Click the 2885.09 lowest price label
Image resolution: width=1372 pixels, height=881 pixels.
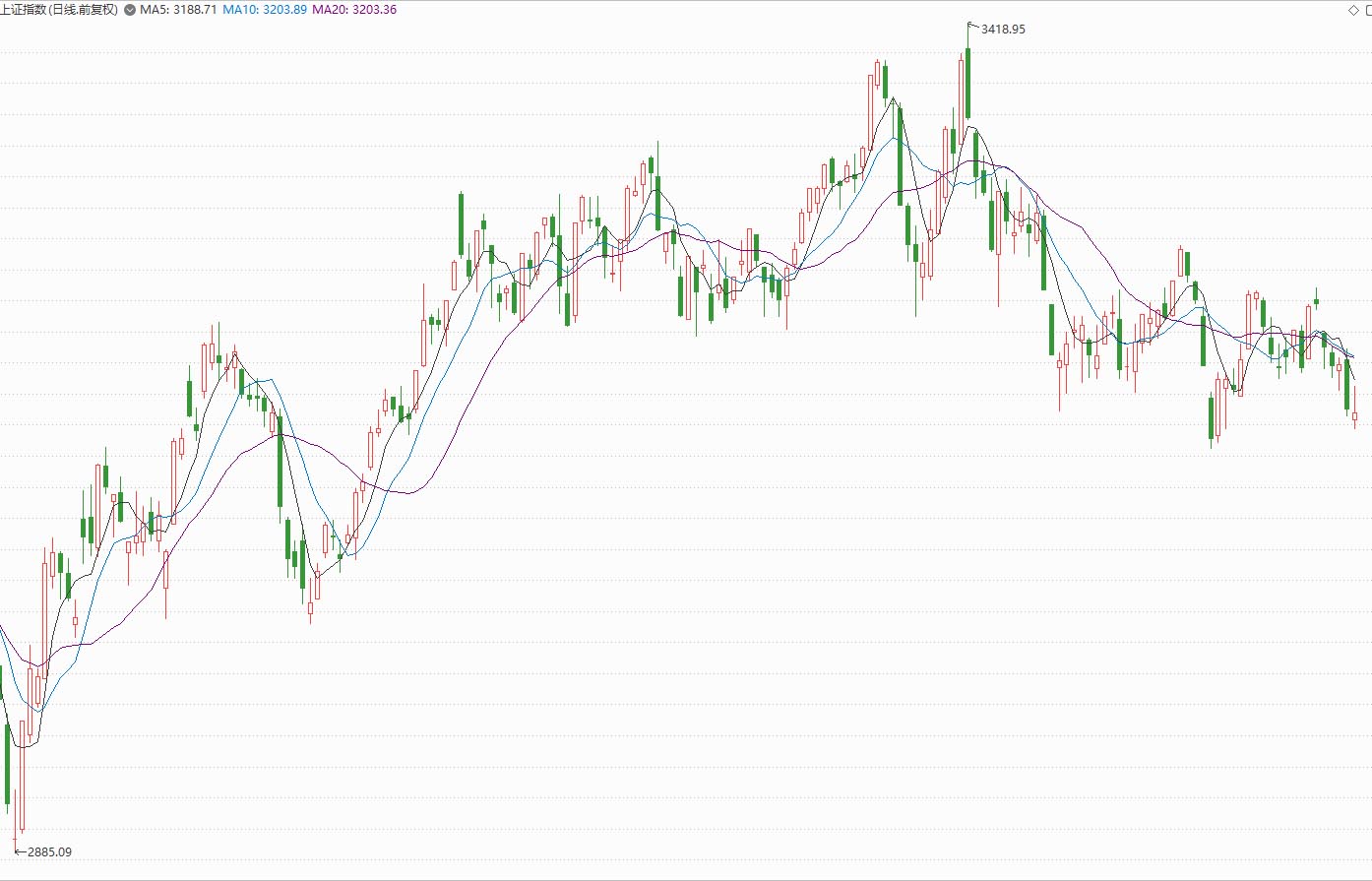pos(49,851)
